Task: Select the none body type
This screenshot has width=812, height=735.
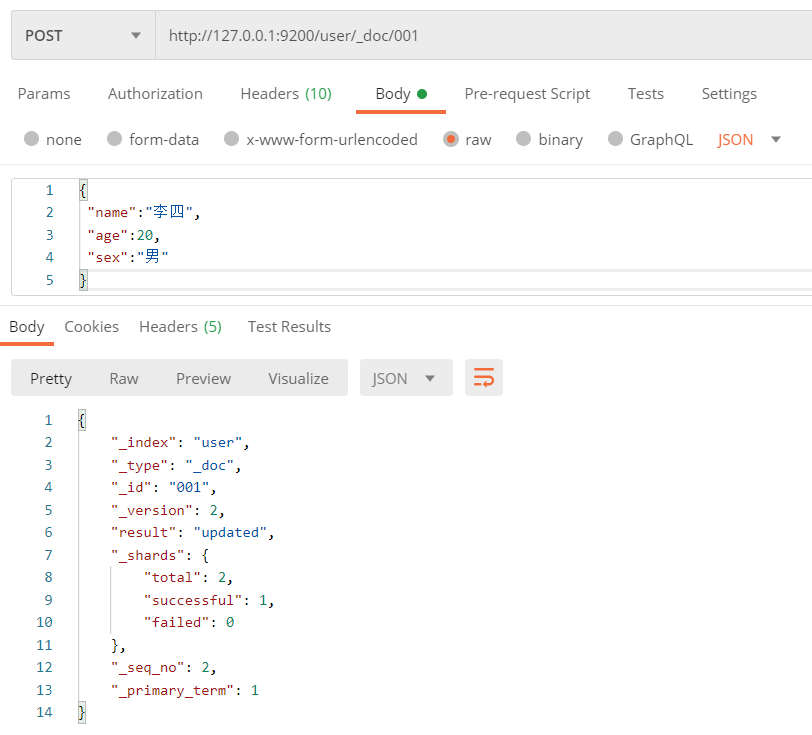Action: point(53,139)
